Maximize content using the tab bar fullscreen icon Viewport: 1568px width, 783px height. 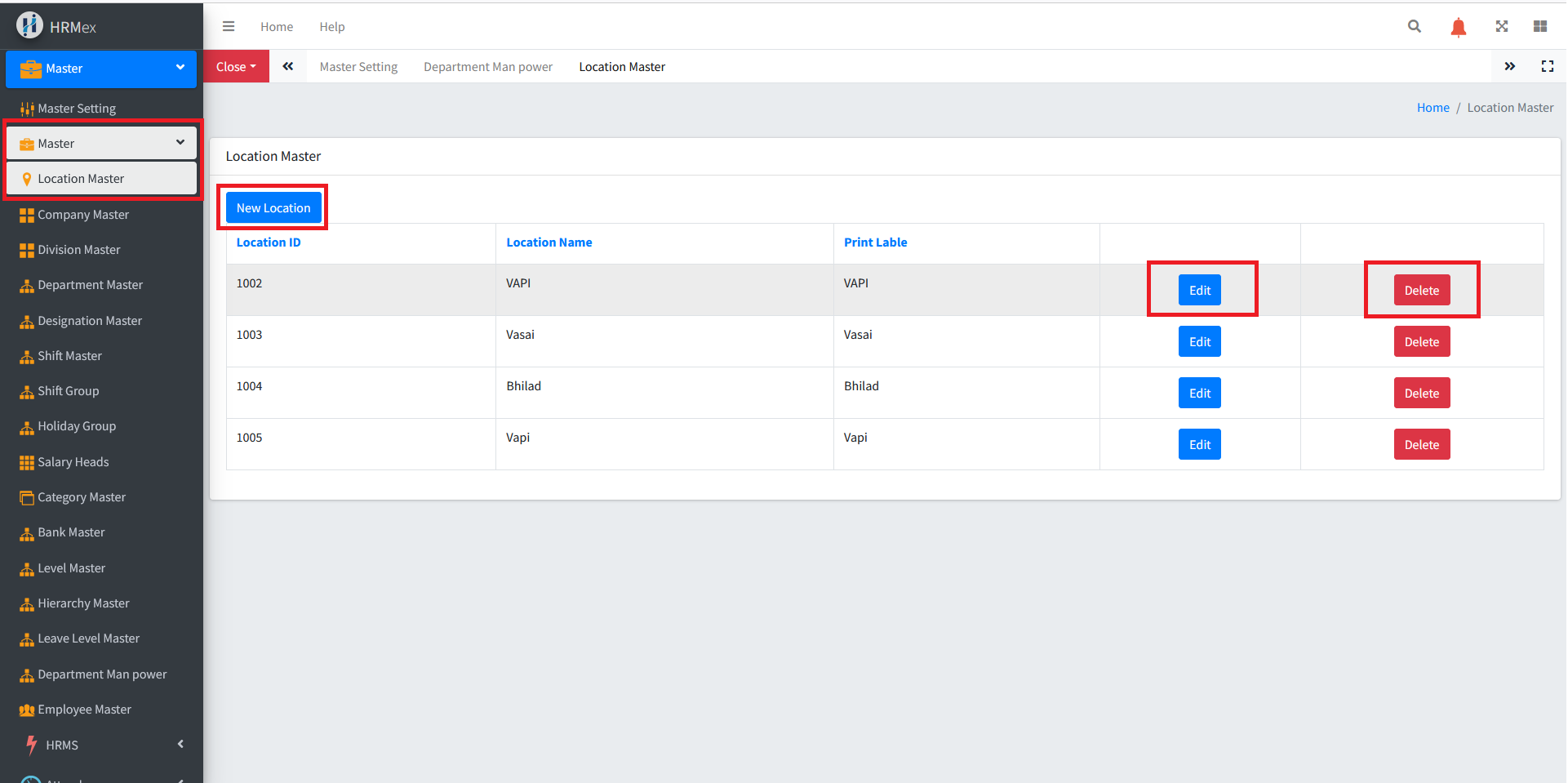pos(1547,66)
